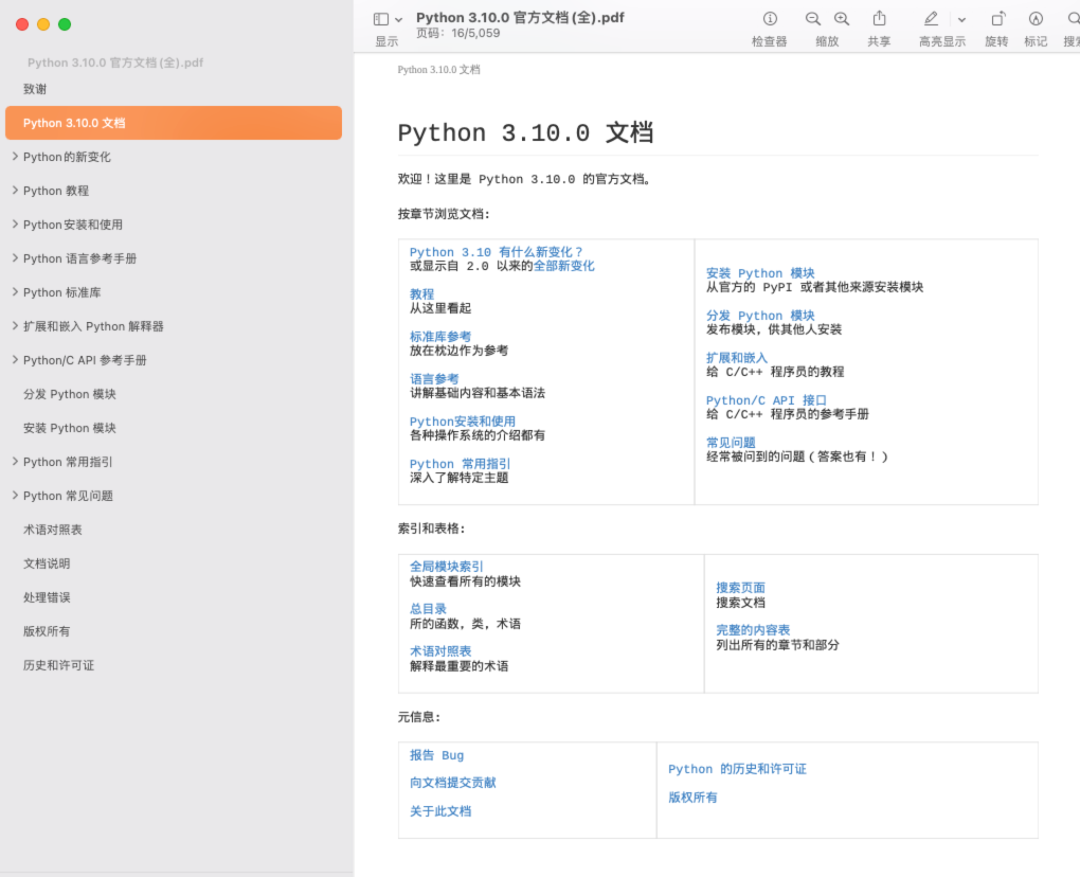Expand Python 常见问题 in sidebar
The image size is (1080, 877).
click(15, 495)
